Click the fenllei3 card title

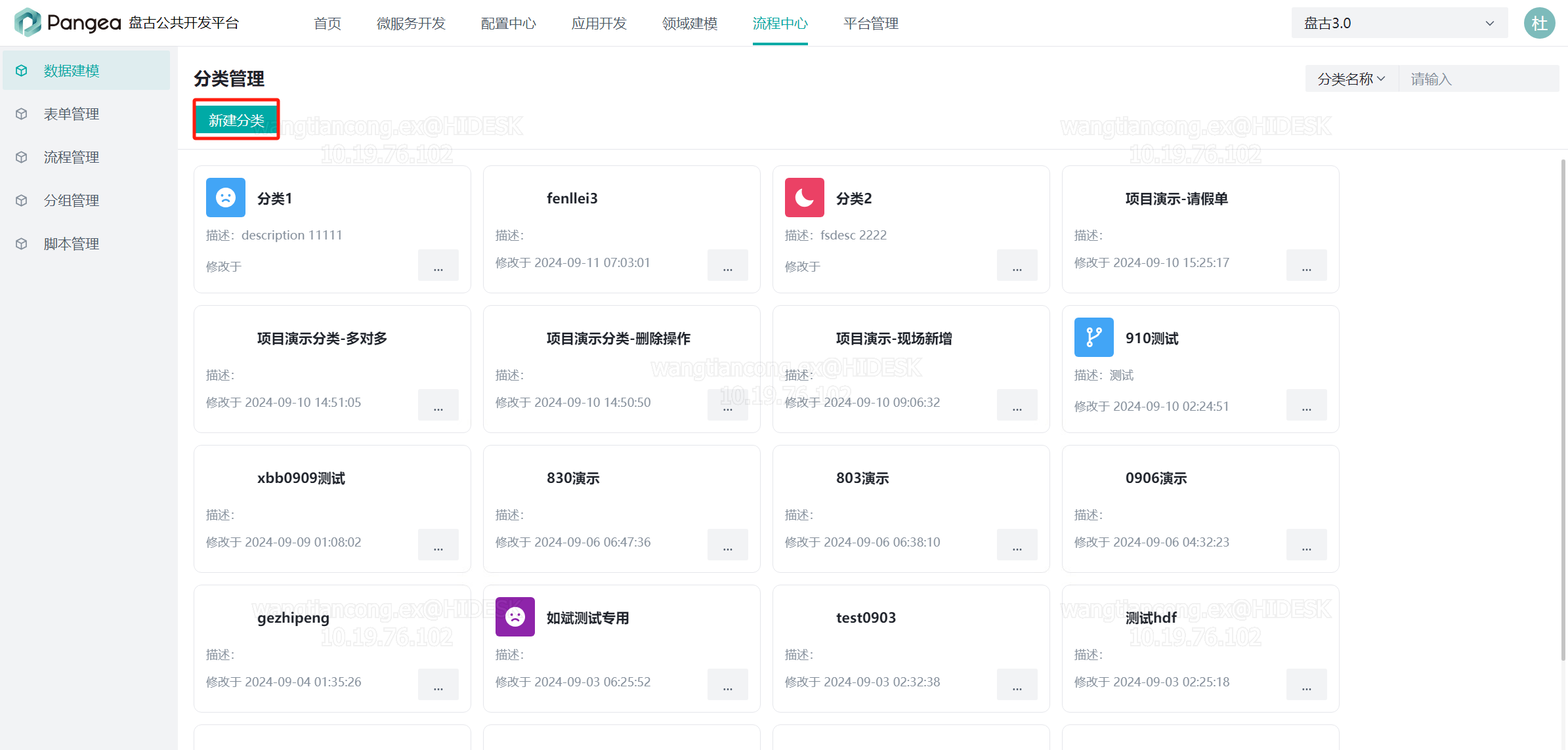(x=572, y=198)
